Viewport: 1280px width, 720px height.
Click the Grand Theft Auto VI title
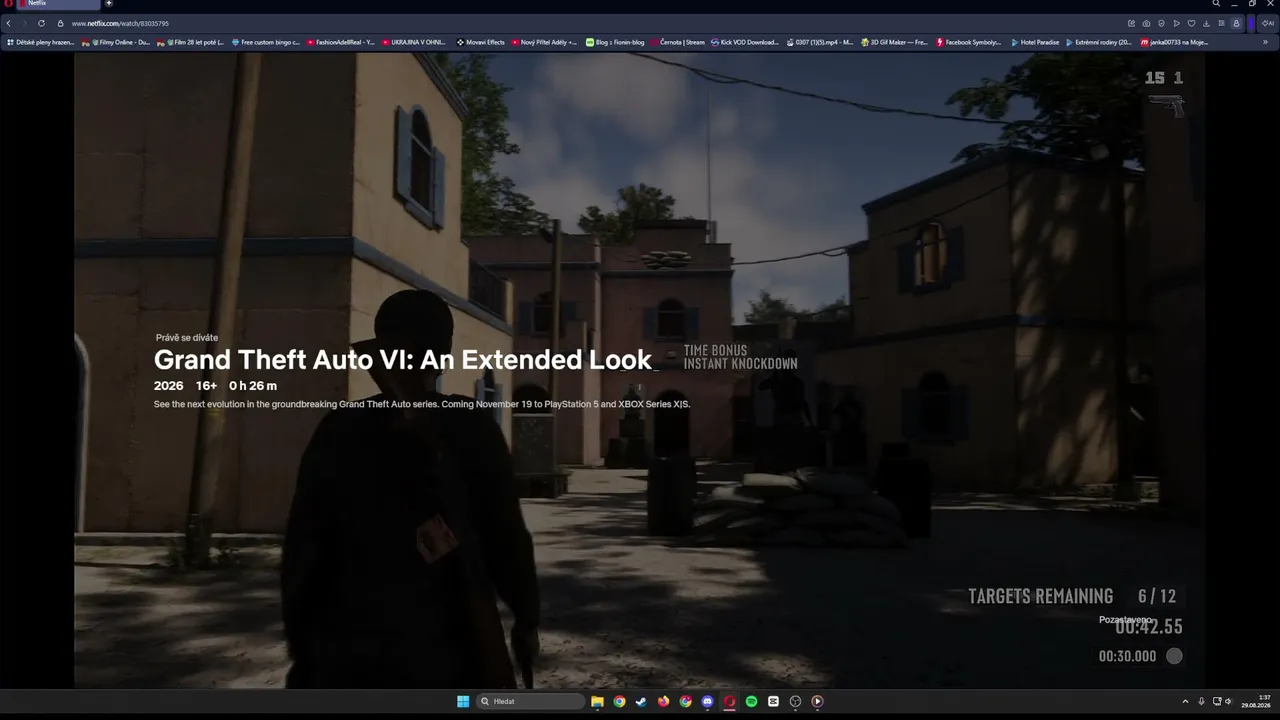pyautogui.click(x=403, y=360)
